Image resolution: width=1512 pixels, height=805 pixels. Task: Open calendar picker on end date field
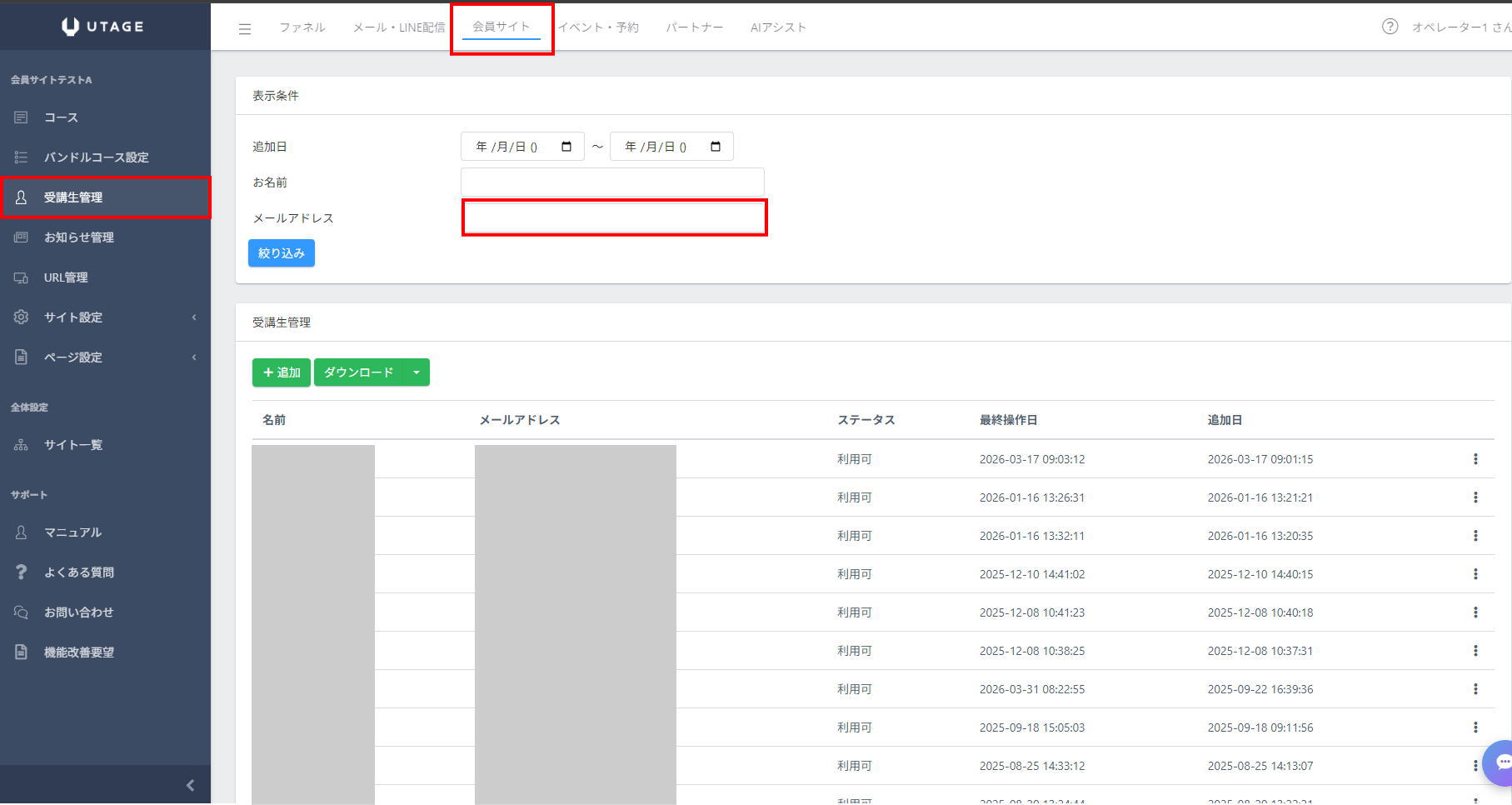tap(716, 147)
